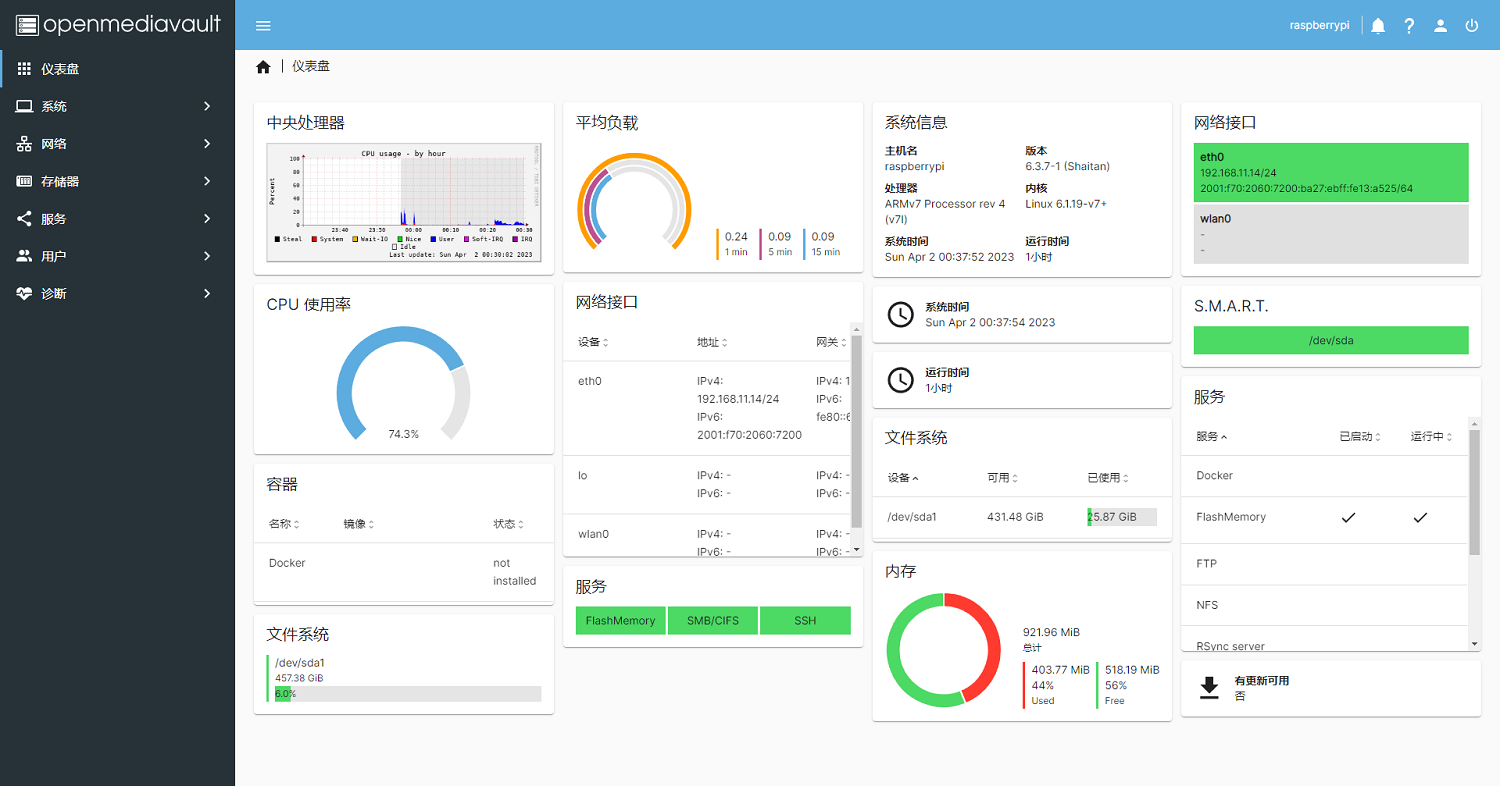Click the NFS row in services table
Screen dimensions: 1500x786
(1325, 605)
